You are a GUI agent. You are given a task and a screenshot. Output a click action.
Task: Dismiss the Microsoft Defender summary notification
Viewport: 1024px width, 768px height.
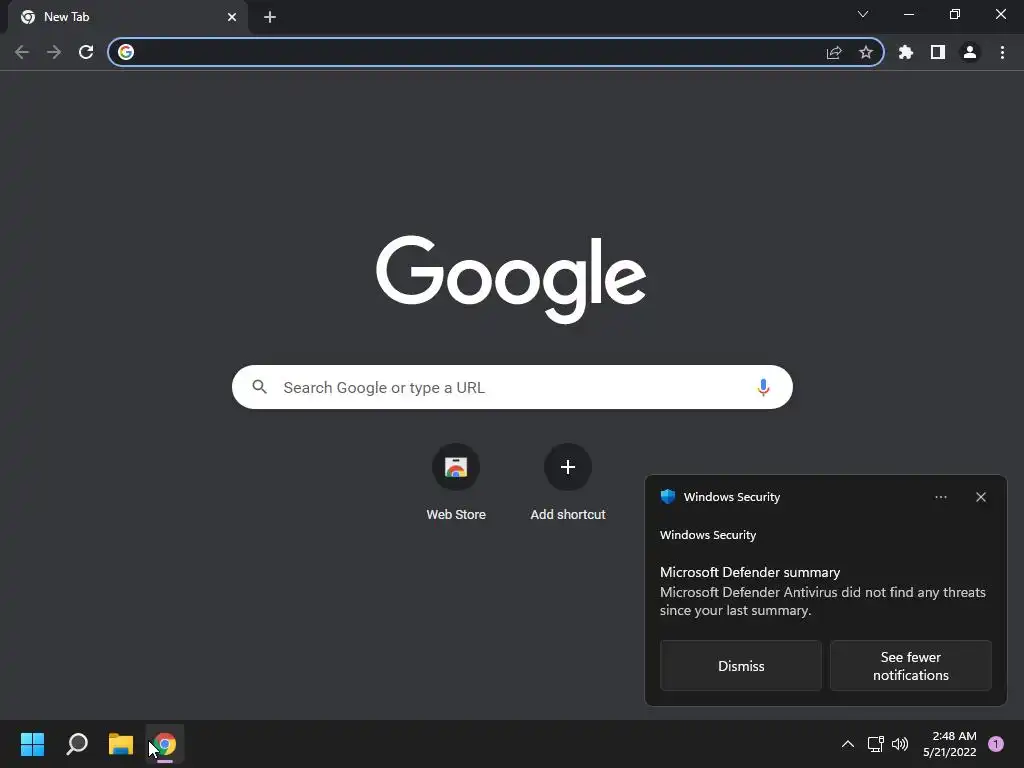(741, 665)
